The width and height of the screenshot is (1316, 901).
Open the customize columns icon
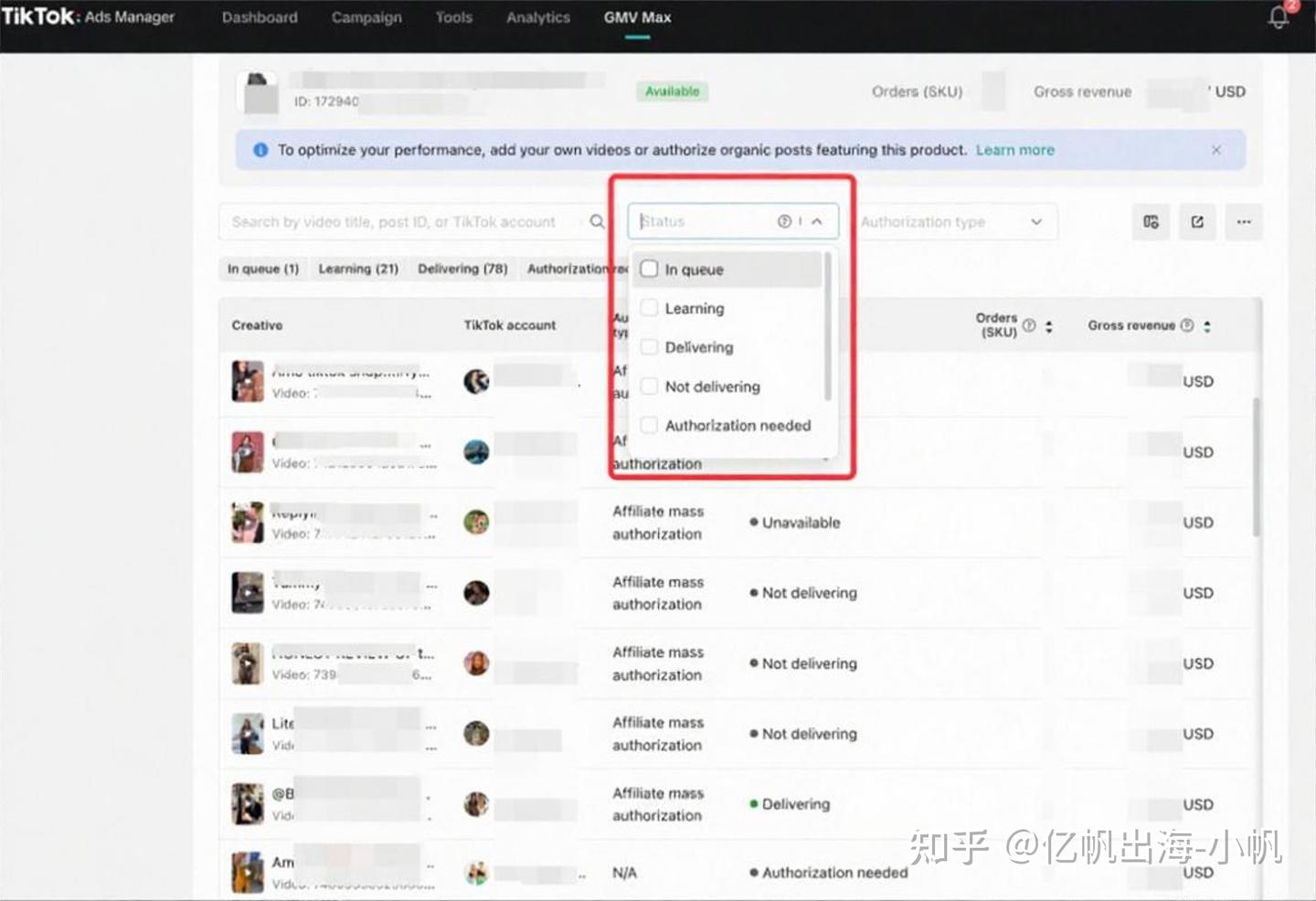coord(1151,221)
